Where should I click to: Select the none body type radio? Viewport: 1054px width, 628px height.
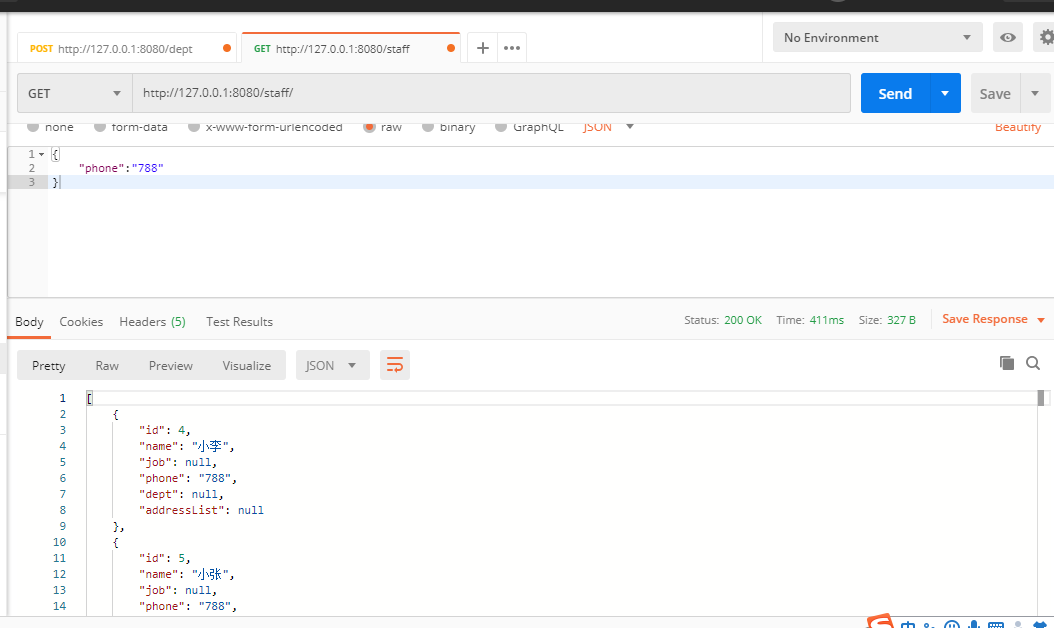click(x=33, y=127)
